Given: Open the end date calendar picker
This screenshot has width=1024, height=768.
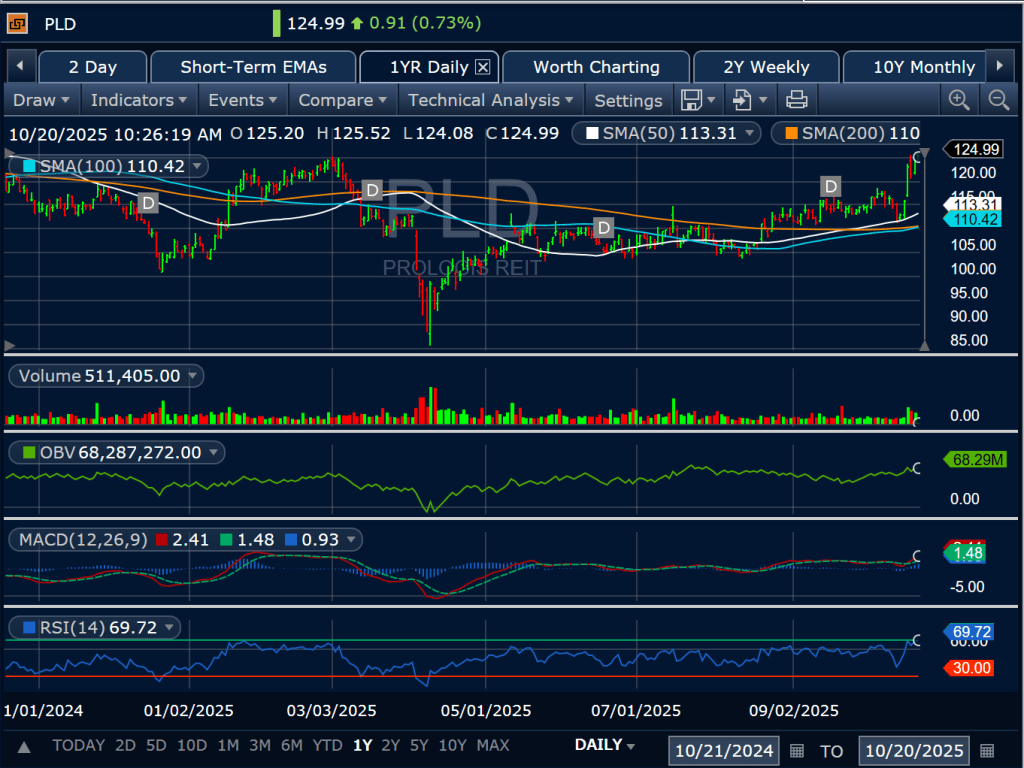Looking at the screenshot, I should click(x=987, y=750).
